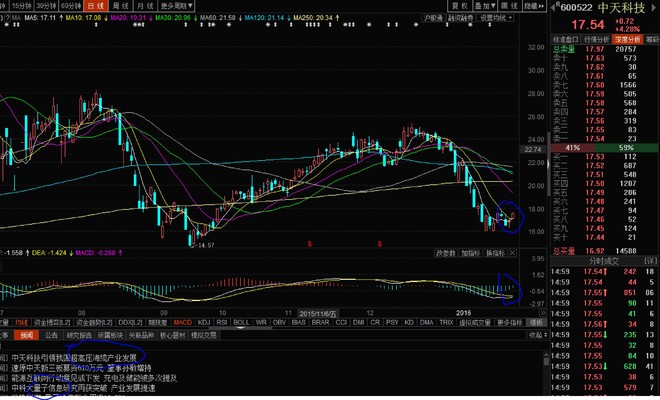Viewport: 660px width, 400px height.
Task: Open the 研究报告 tab
Action: point(79,335)
